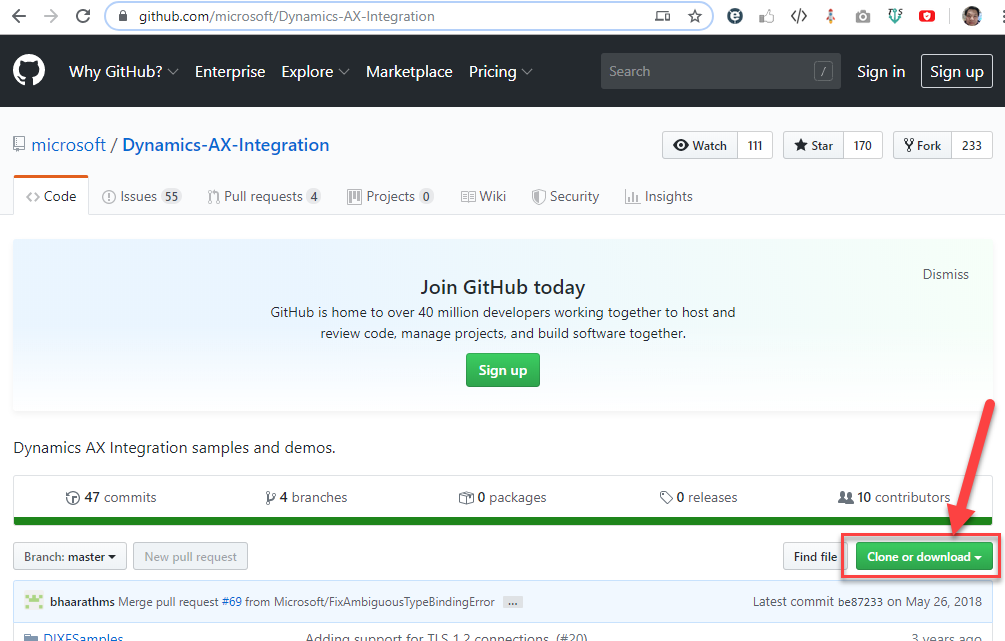The height and width of the screenshot is (641, 1005).
Task: Click the repository book icon beside microsoft
Action: coord(19,144)
